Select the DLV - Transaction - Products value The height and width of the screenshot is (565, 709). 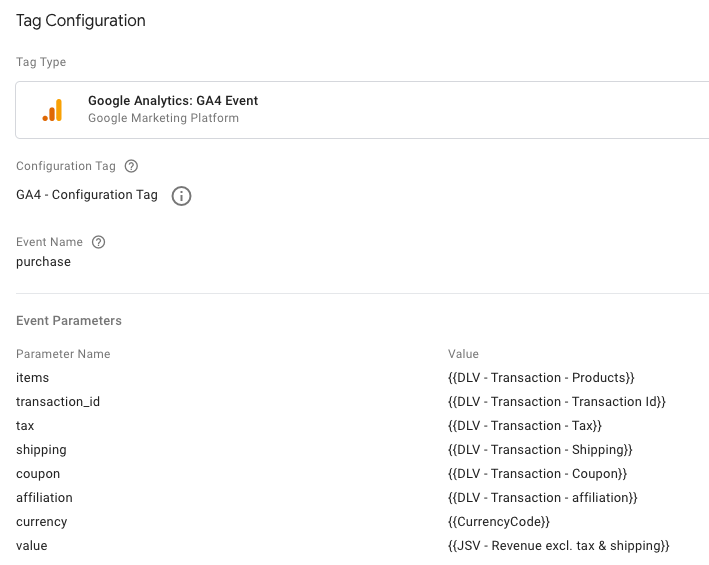point(541,378)
